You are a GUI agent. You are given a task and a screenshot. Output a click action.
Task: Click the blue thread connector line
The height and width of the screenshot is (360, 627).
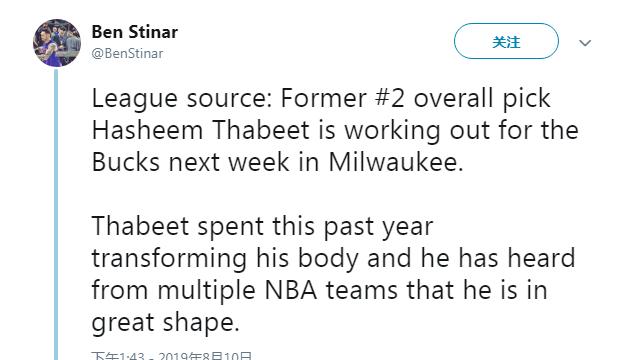56,214
